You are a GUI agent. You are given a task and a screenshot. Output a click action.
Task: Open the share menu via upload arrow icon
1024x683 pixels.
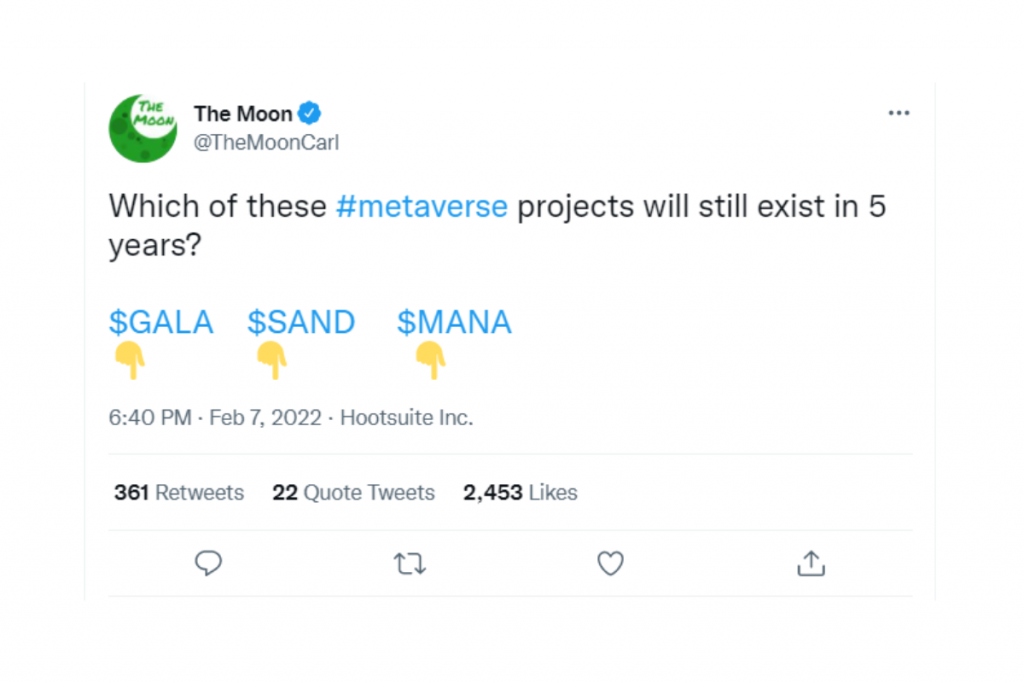point(811,563)
